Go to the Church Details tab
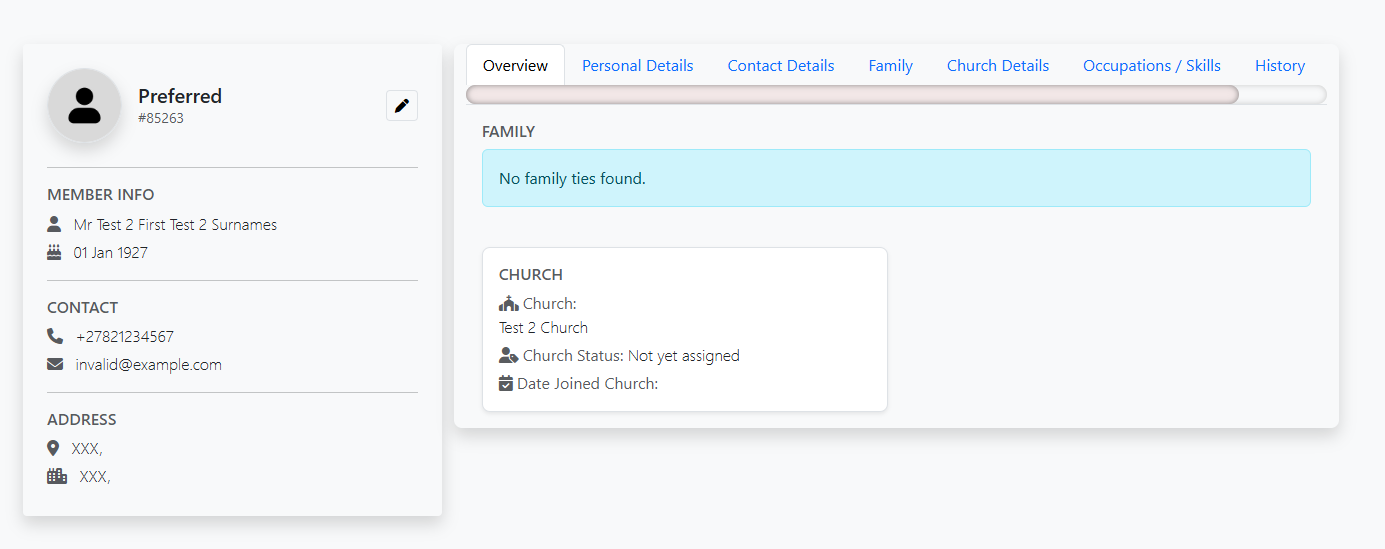This screenshot has width=1385, height=549. click(x=998, y=65)
